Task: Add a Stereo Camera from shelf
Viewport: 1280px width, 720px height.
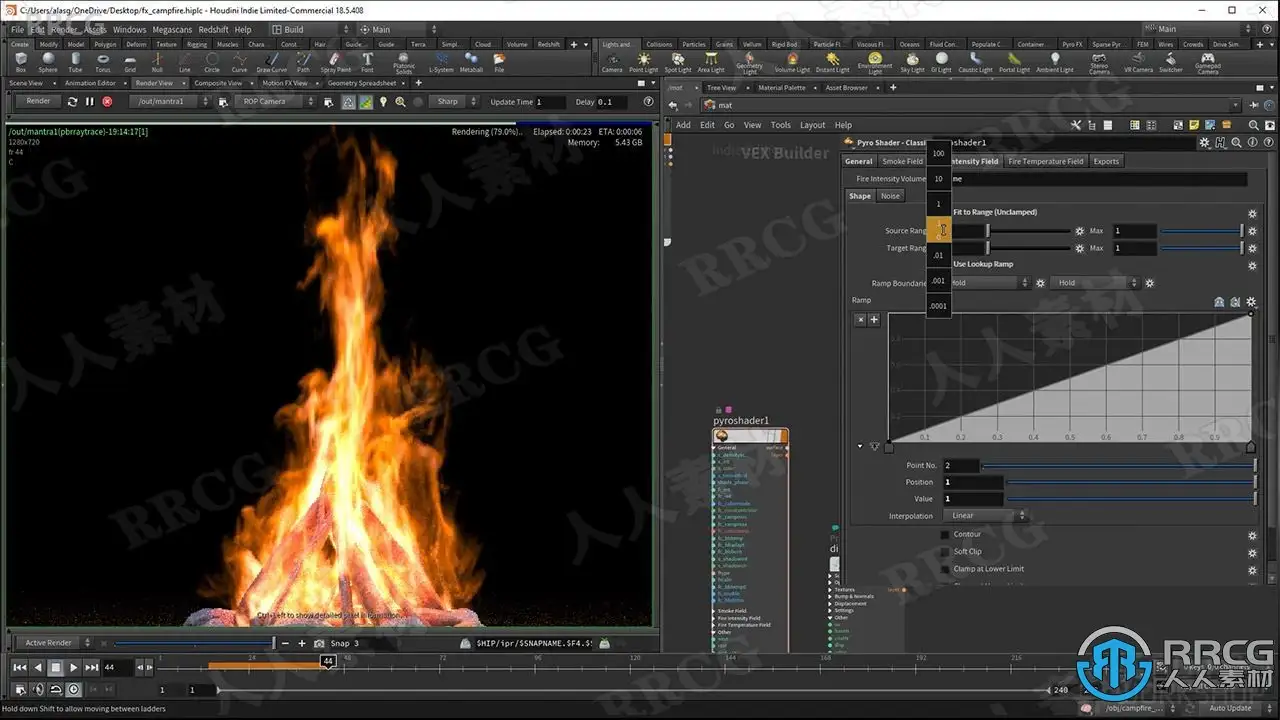Action: (x=1099, y=64)
